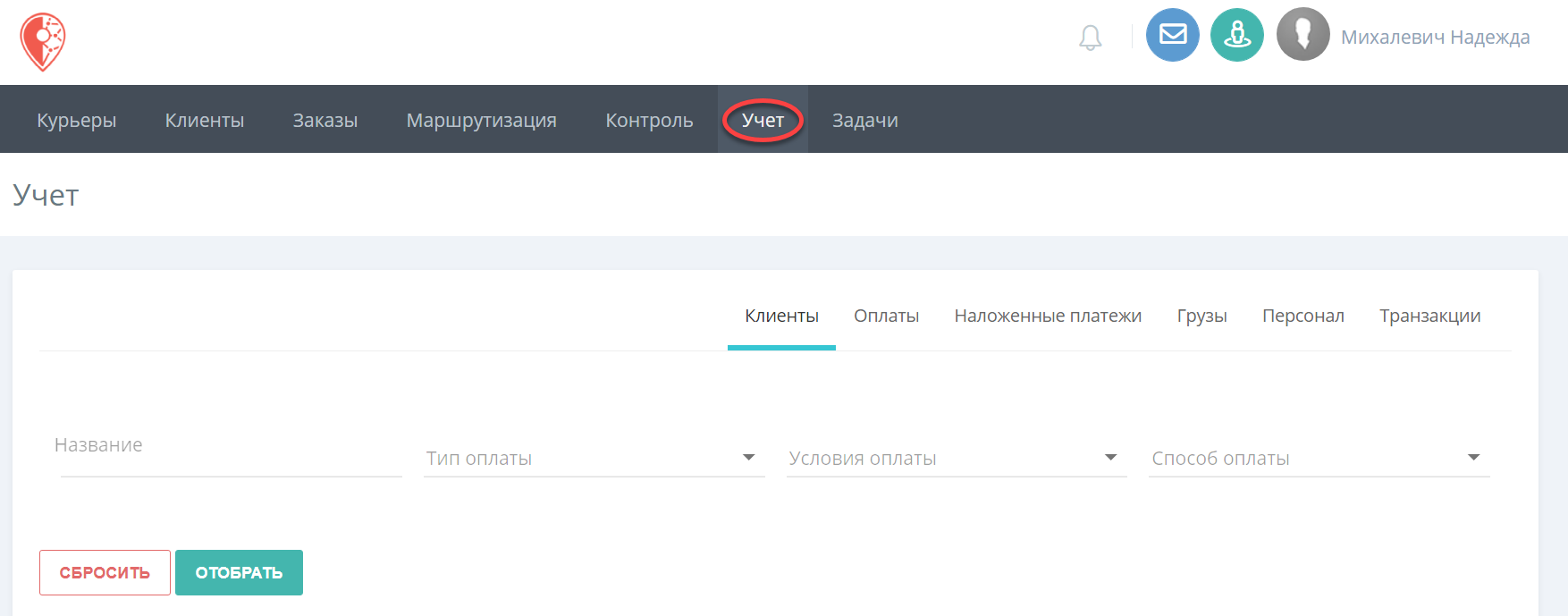The width and height of the screenshot is (1568, 616).
Task: Navigate to Заказы section
Action: pos(325,120)
